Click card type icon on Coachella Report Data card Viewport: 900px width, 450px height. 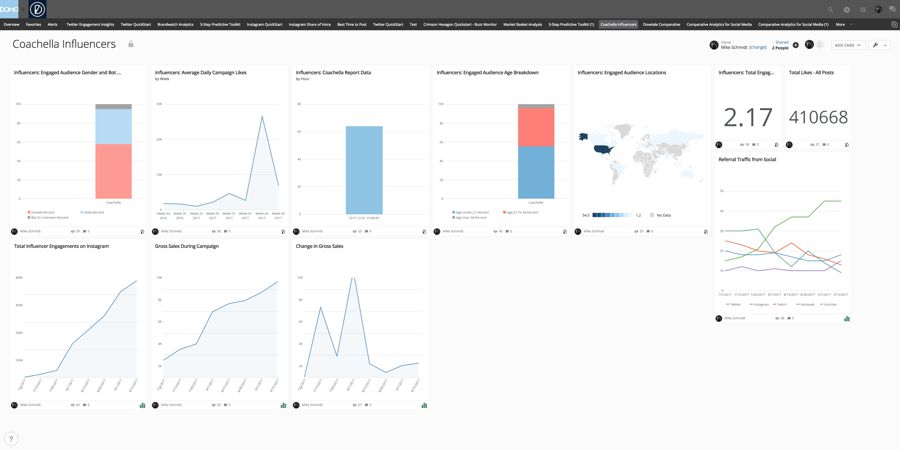tap(424, 231)
